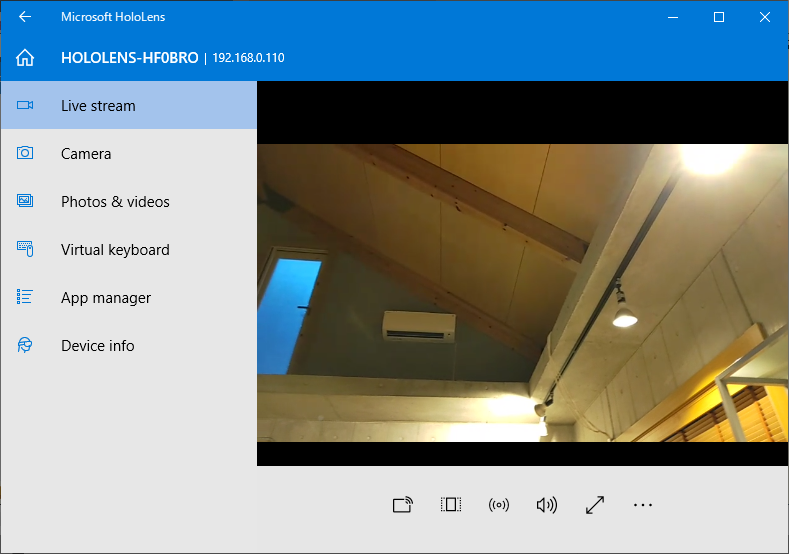The width and height of the screenshot is (789, 554).
Task: Open Photos & videos
Action: [115, 202]
